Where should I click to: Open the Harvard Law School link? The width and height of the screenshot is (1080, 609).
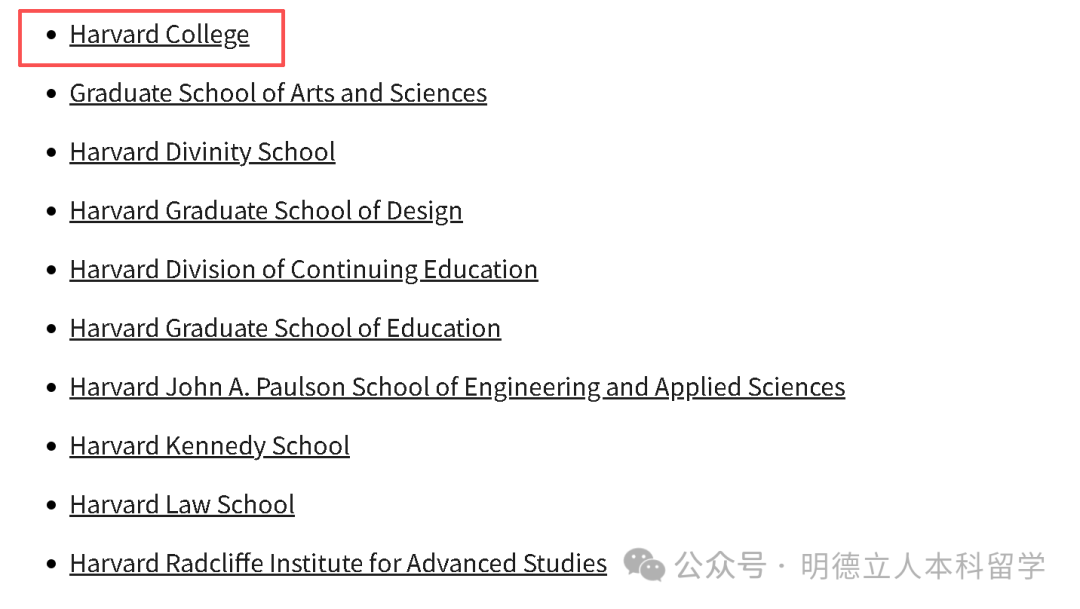click(182, 505)
